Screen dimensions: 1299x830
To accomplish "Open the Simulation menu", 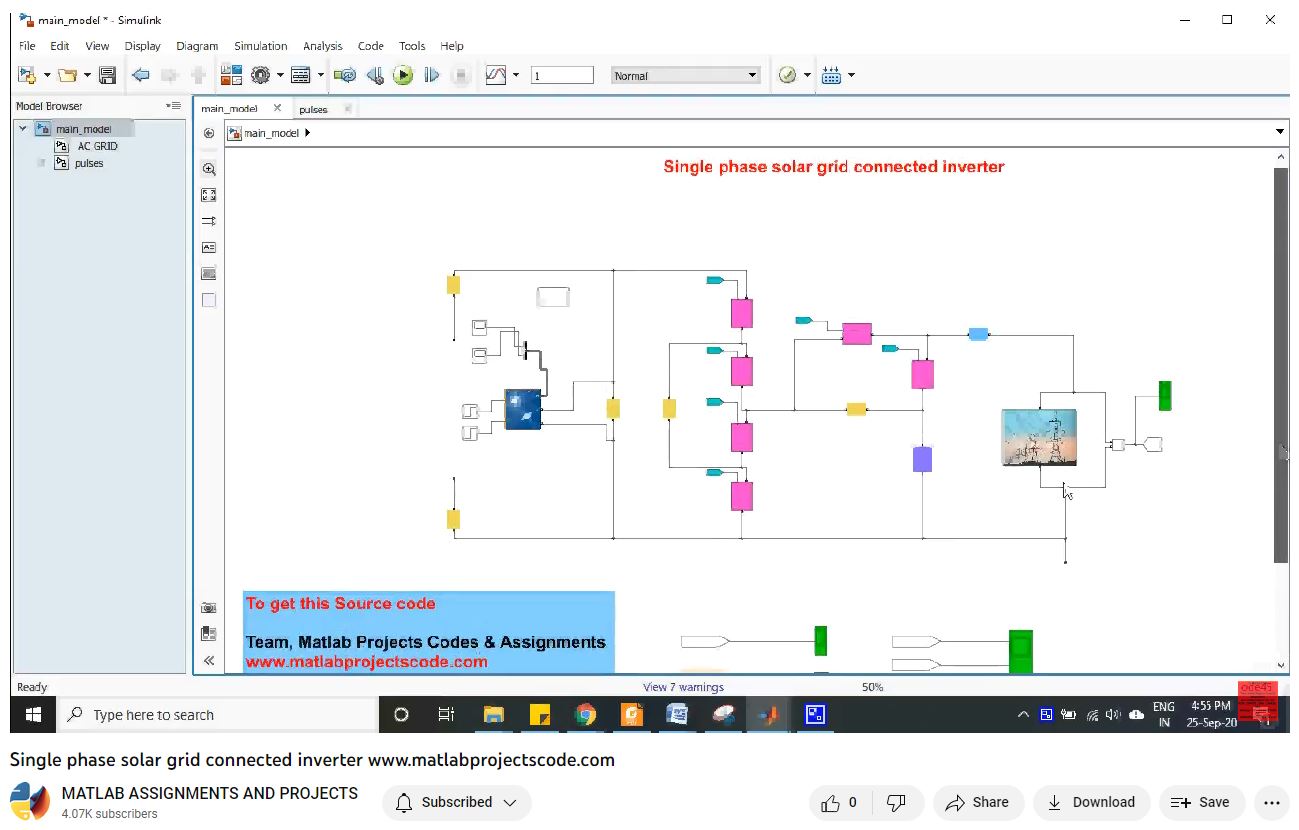I will click(260, 46).
